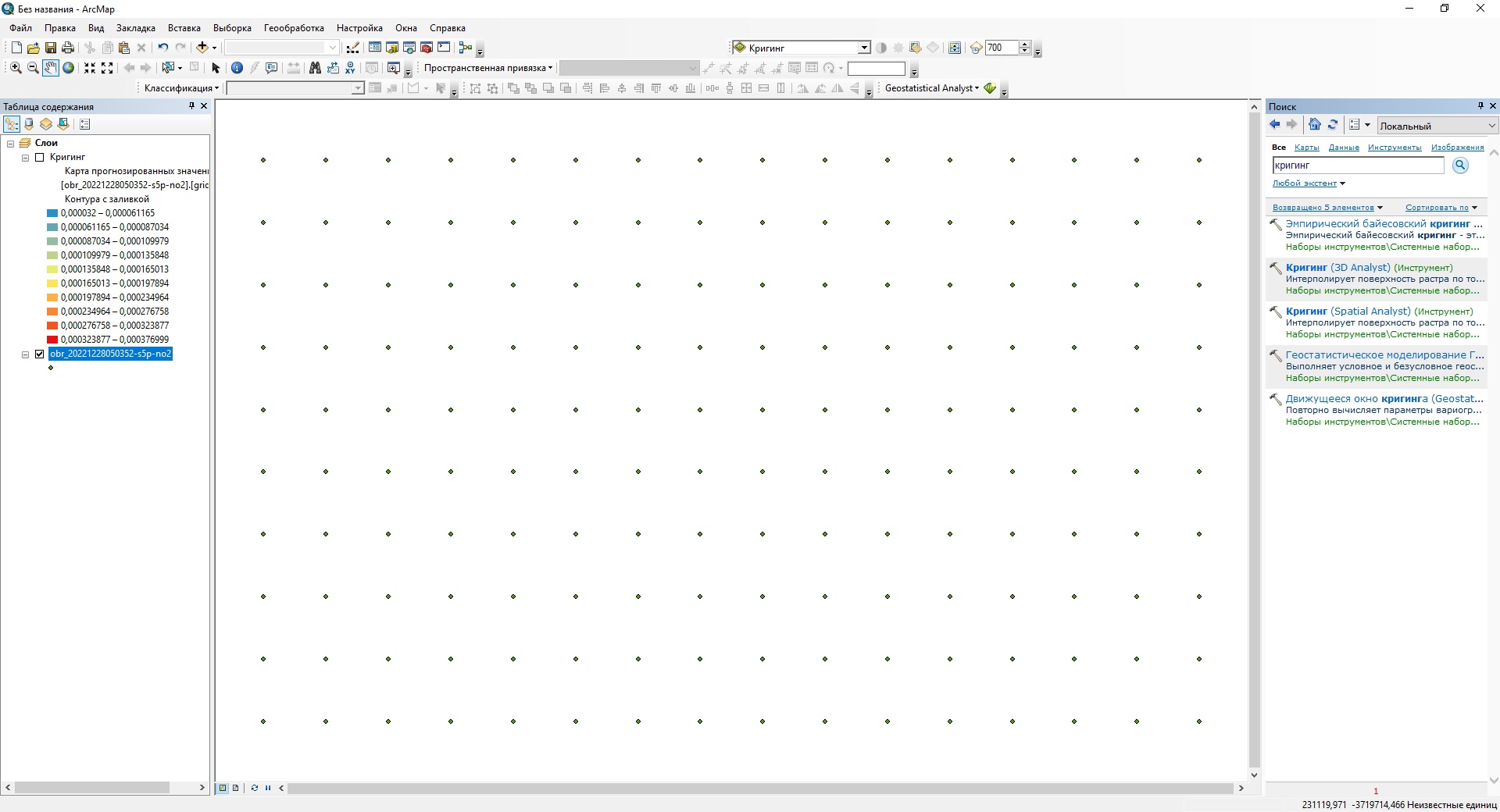Open the Кригинг layer dropdown
The image size is (1500, 812).
(x=864, y=48)
